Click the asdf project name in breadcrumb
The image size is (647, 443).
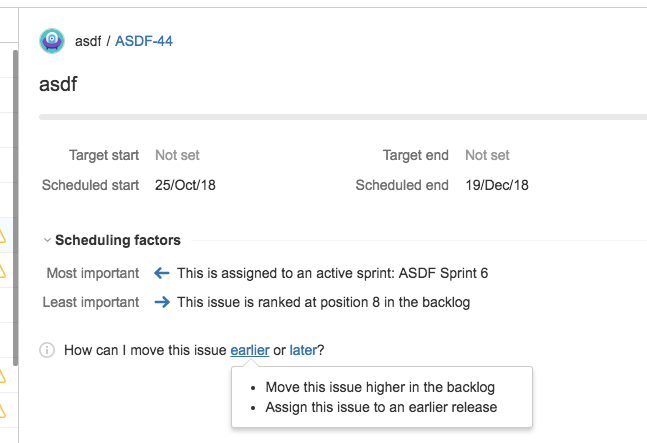tap(88, 41)
